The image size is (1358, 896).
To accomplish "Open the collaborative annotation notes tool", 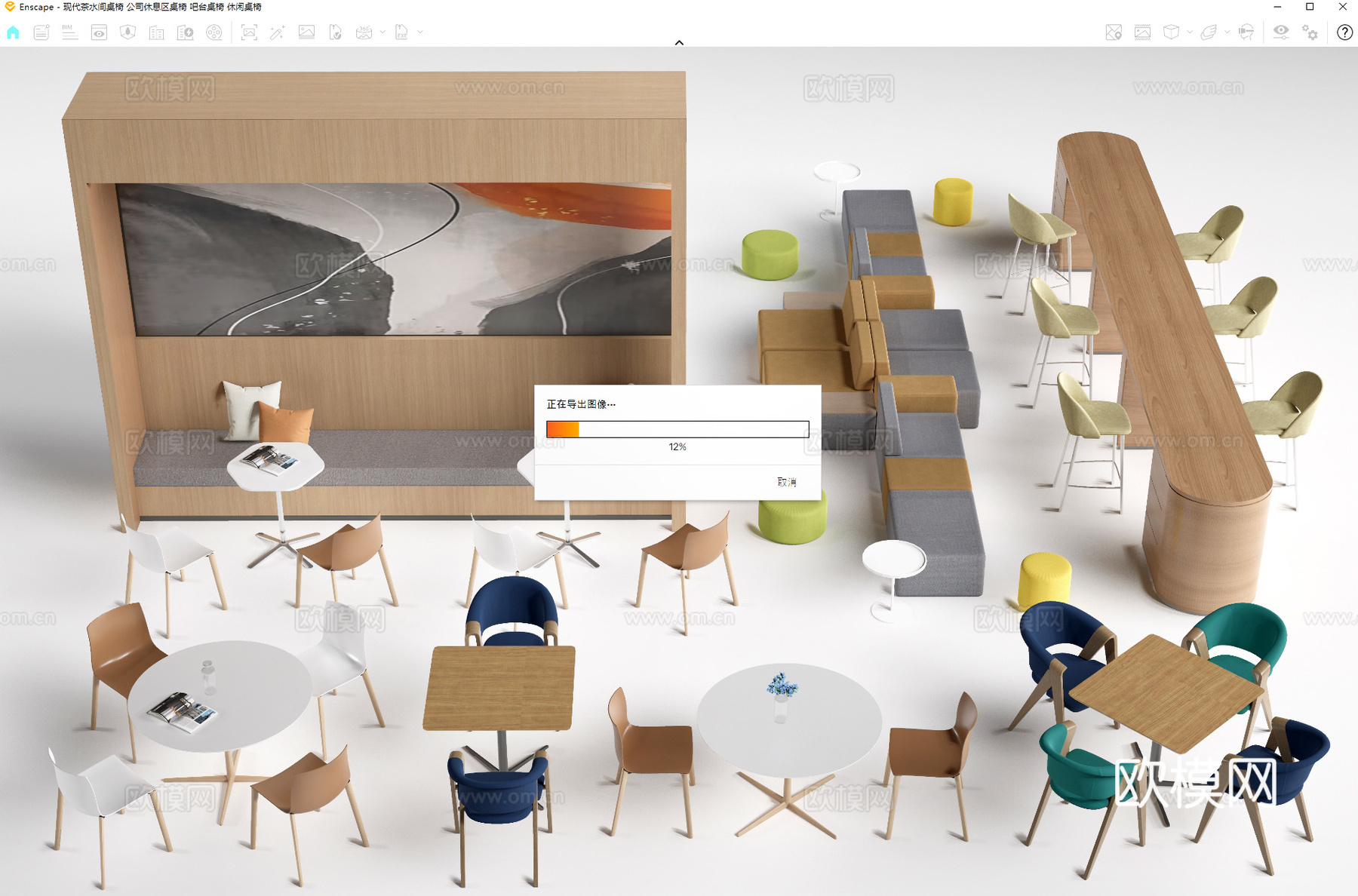I will pyautogui.click(x=41, y=32).
